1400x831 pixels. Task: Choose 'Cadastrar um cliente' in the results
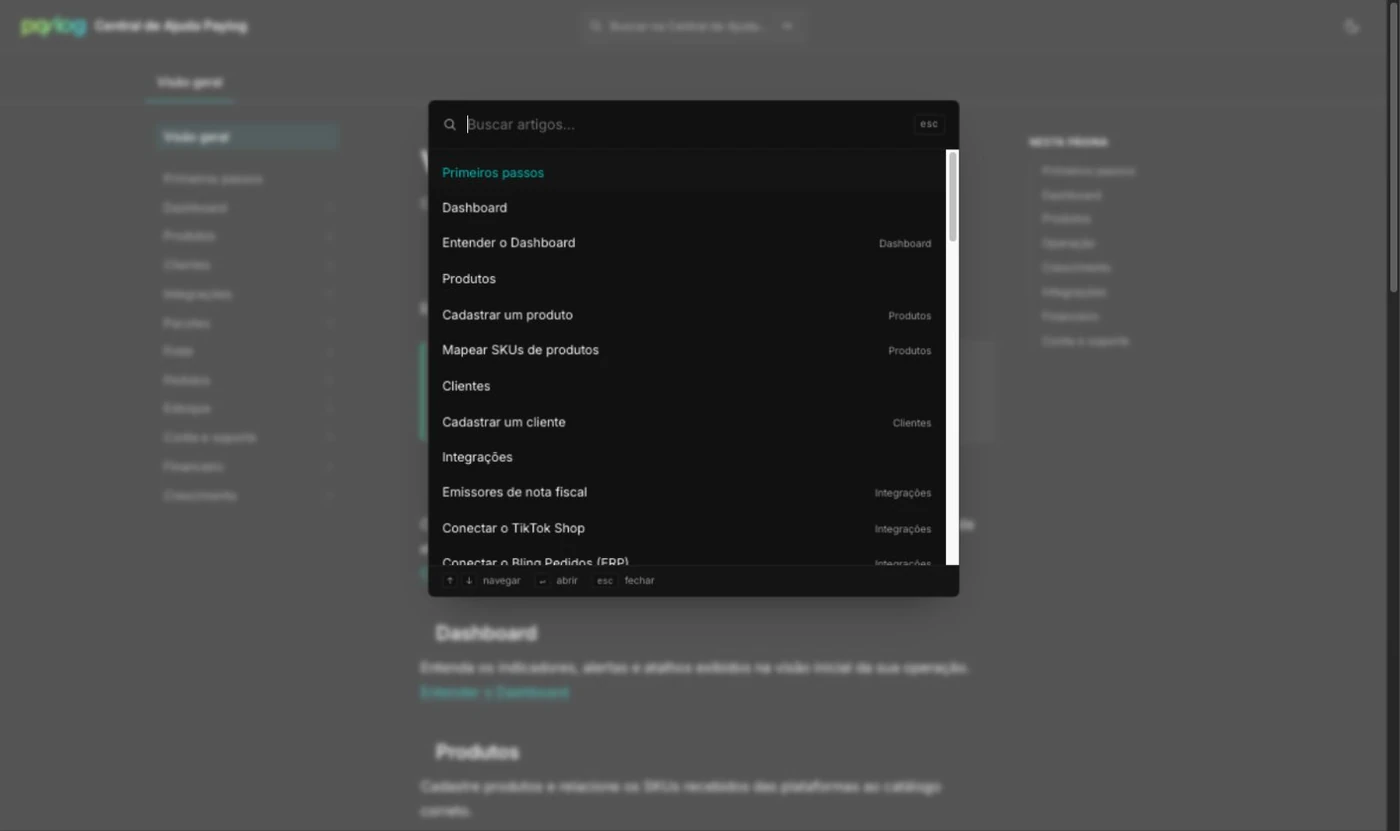687,422
